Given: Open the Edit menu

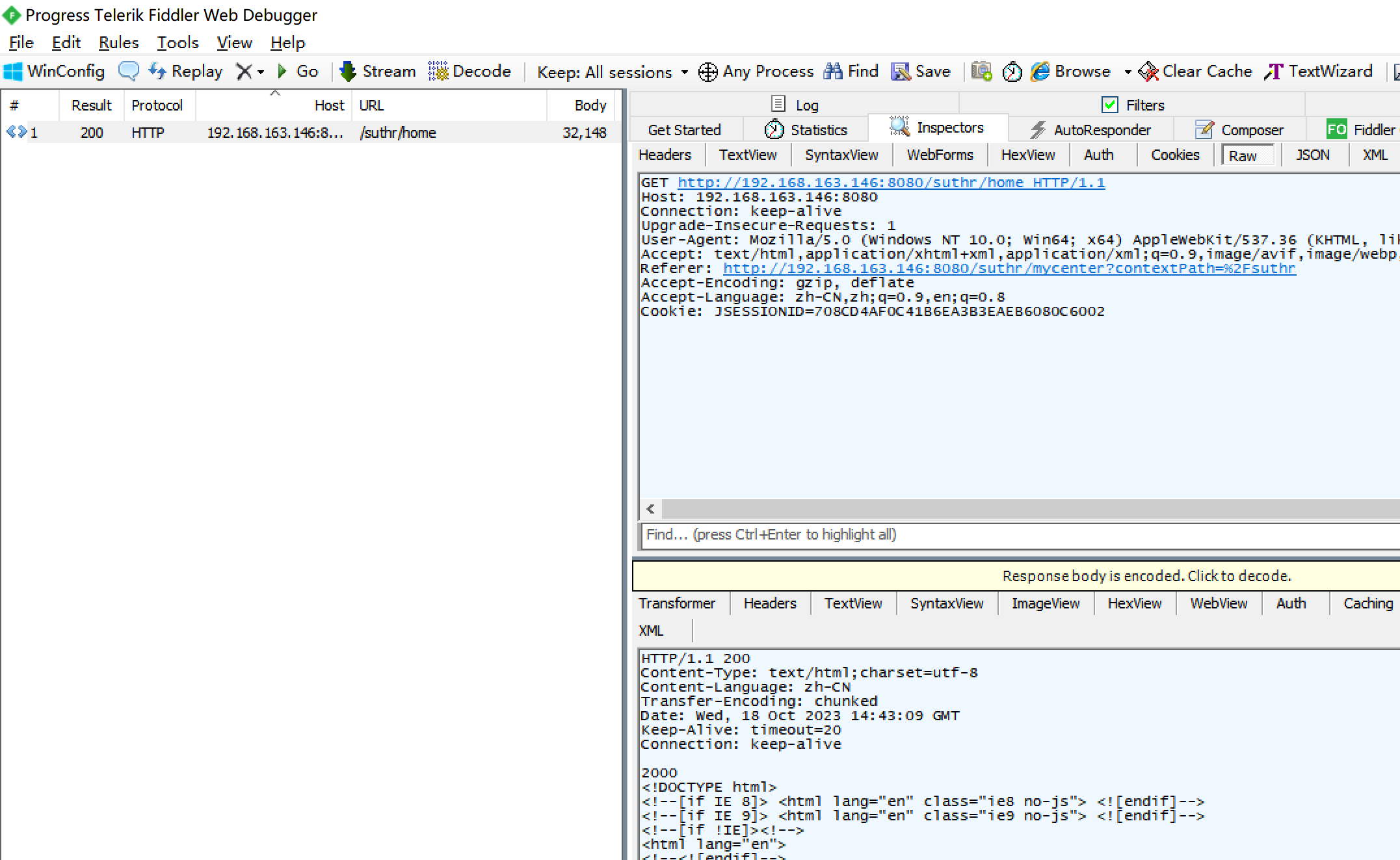Looking at the screenshot, I should [66, 43].
